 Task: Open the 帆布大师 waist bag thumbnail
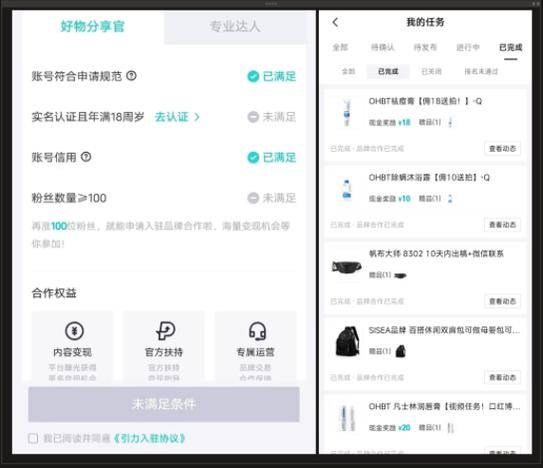click(347, 267)
